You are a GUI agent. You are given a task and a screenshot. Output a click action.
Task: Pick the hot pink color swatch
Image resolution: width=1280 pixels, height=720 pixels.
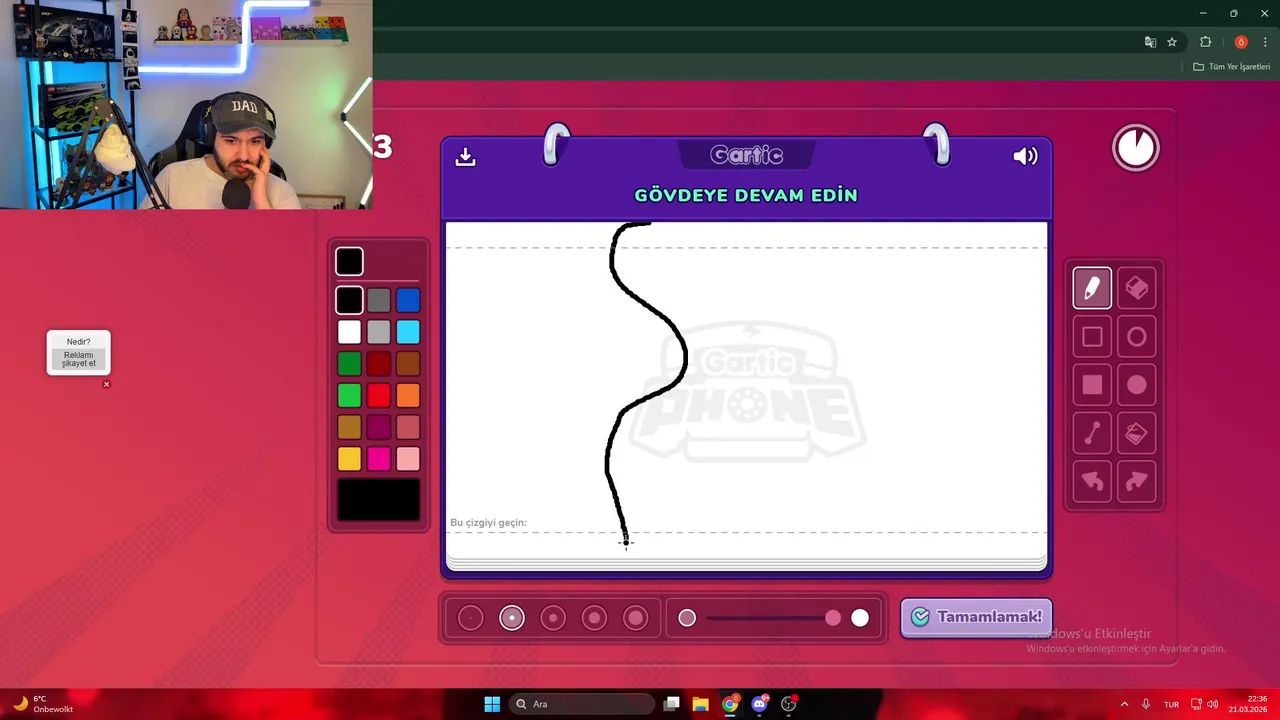coord(378,459)
